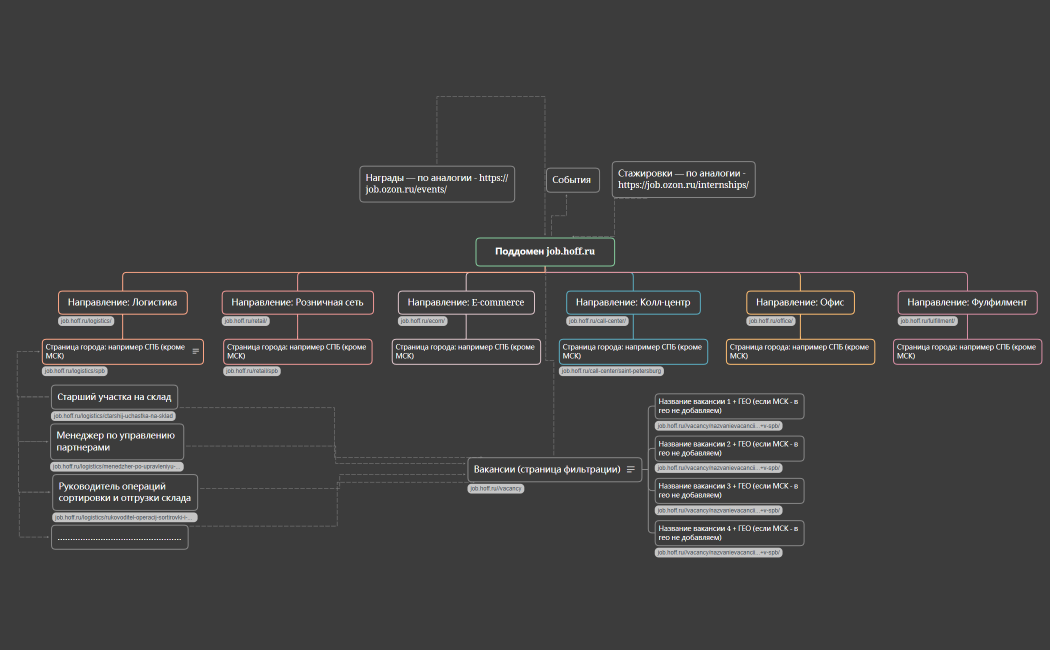Open the job.hoff.ru/office/ link label
This screenshot has width=1050, height=650.
coord(771,321)
